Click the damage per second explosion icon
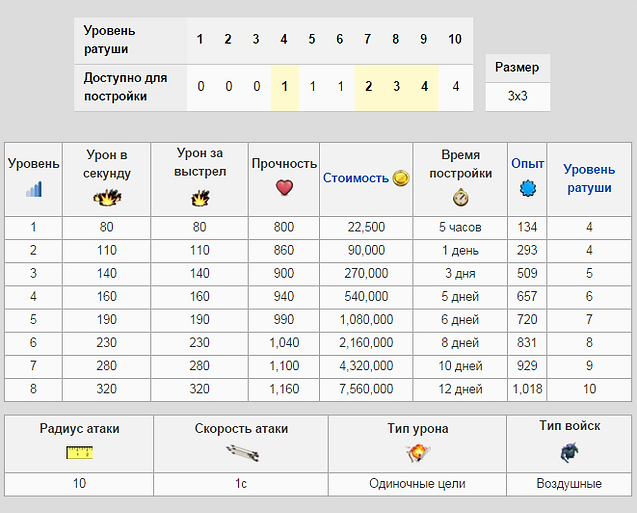Viewport: 637px width, 513px height. pyautogui.click(x=107, y=198)
